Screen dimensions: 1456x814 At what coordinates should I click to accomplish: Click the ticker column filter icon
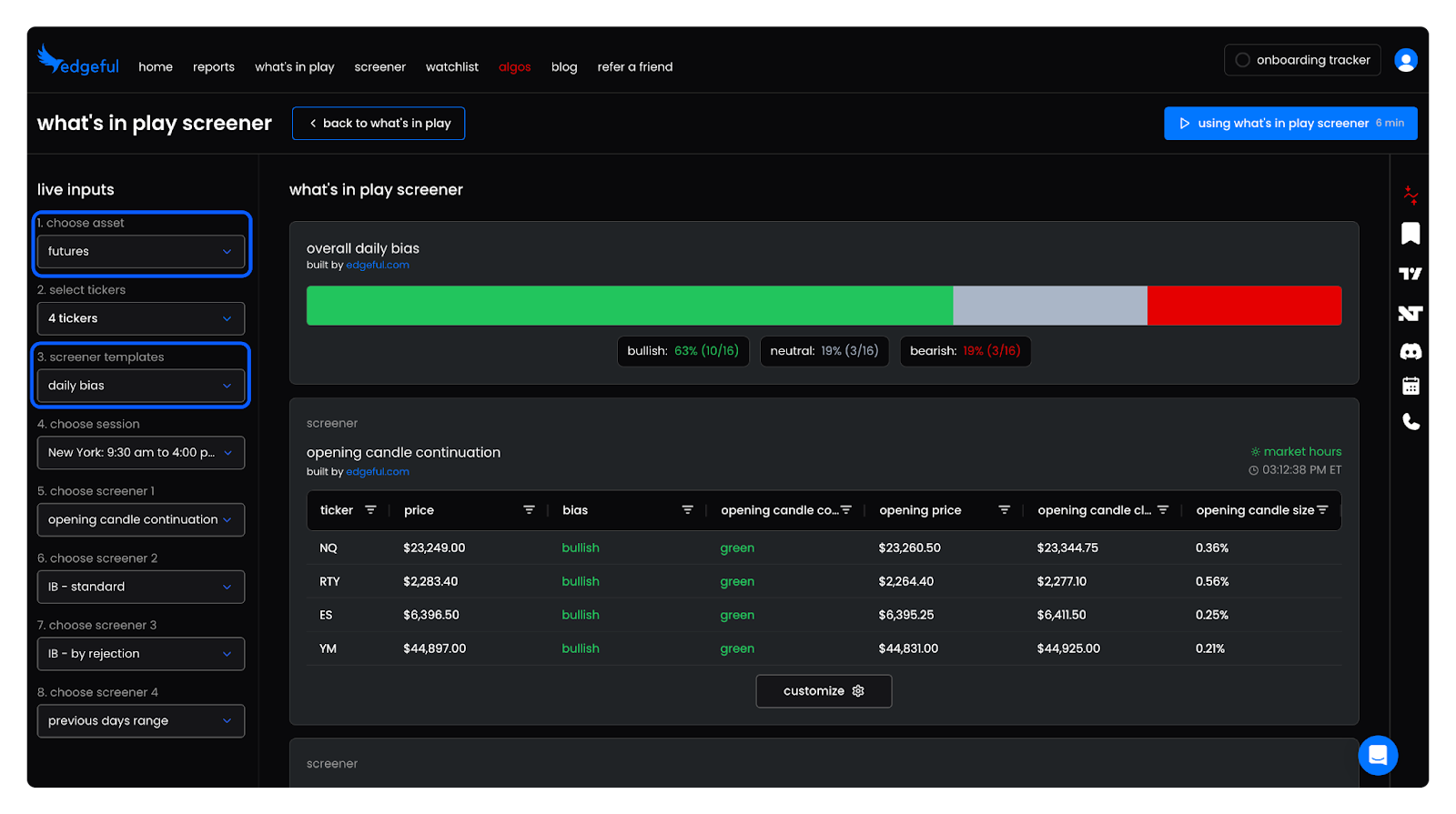click(370, 510)
